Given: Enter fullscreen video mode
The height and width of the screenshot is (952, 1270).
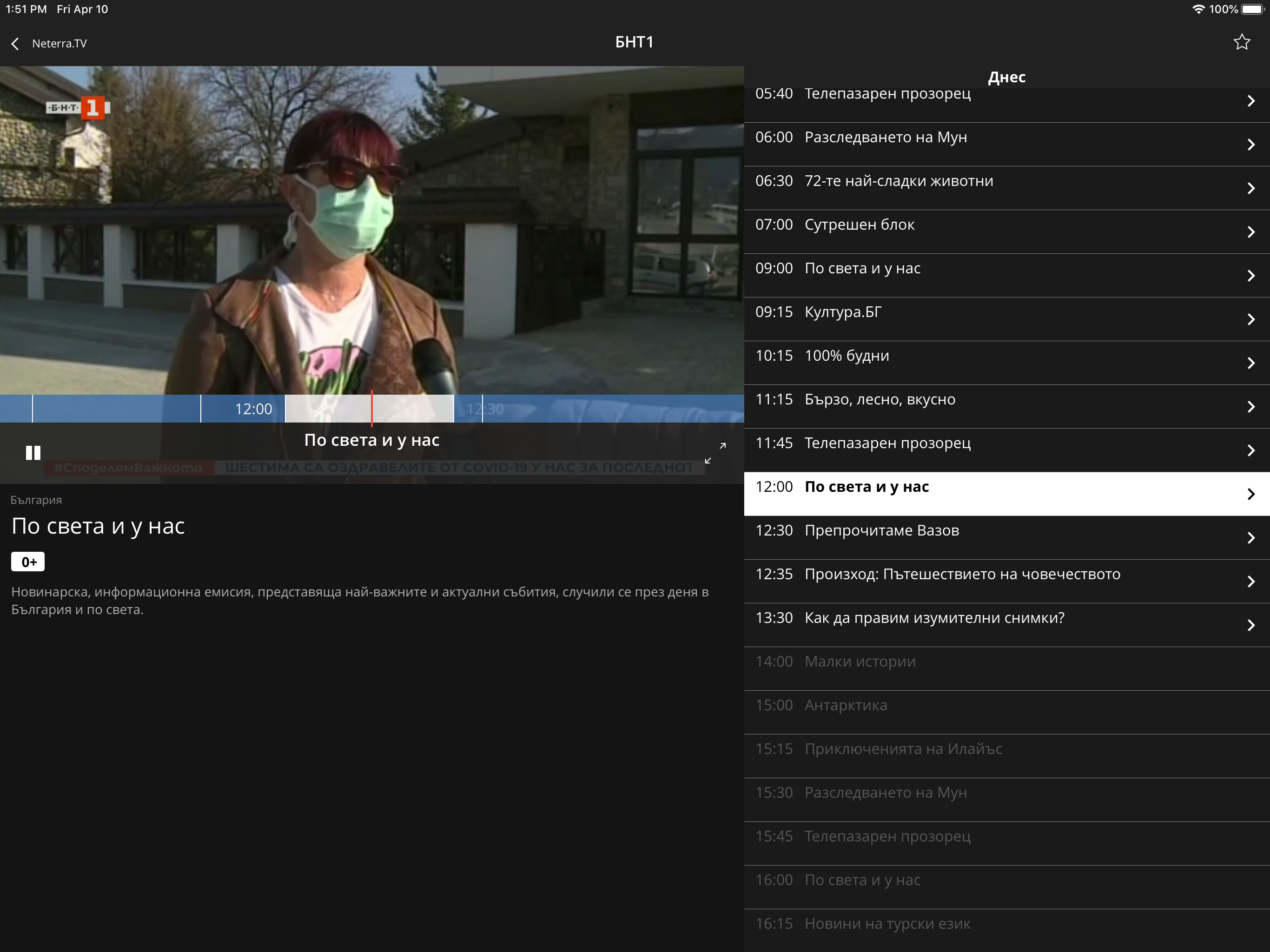Looking at the screenshot, I should click(x=715, y=453).
